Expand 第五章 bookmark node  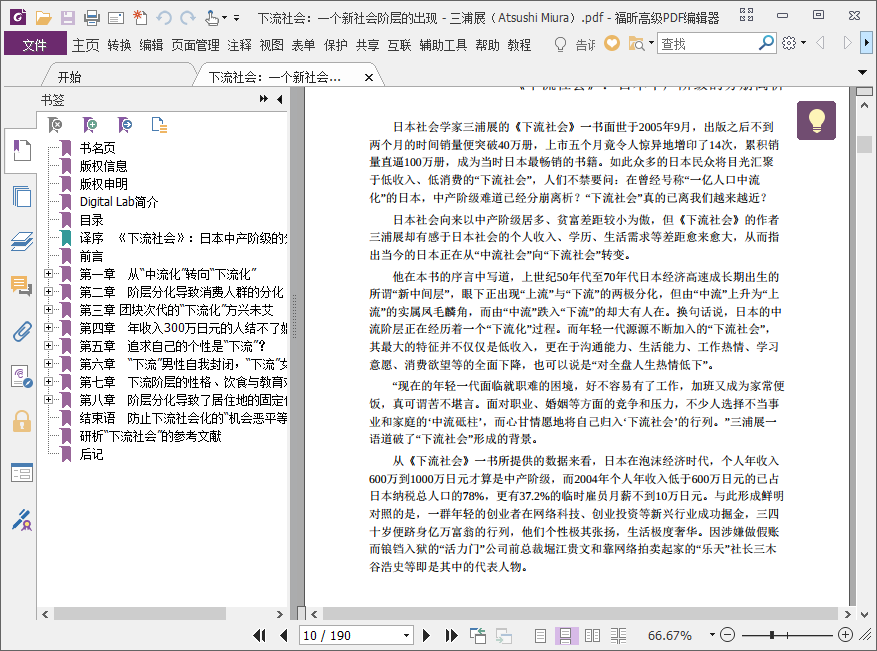[x=49, y=346]
